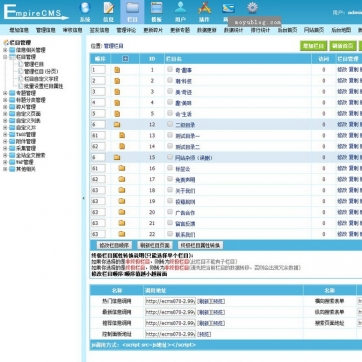Open the 用户 person icon in top navigation
Image resolution: width=362 pixels, height=362 pixels.
[x=181, y=8]
